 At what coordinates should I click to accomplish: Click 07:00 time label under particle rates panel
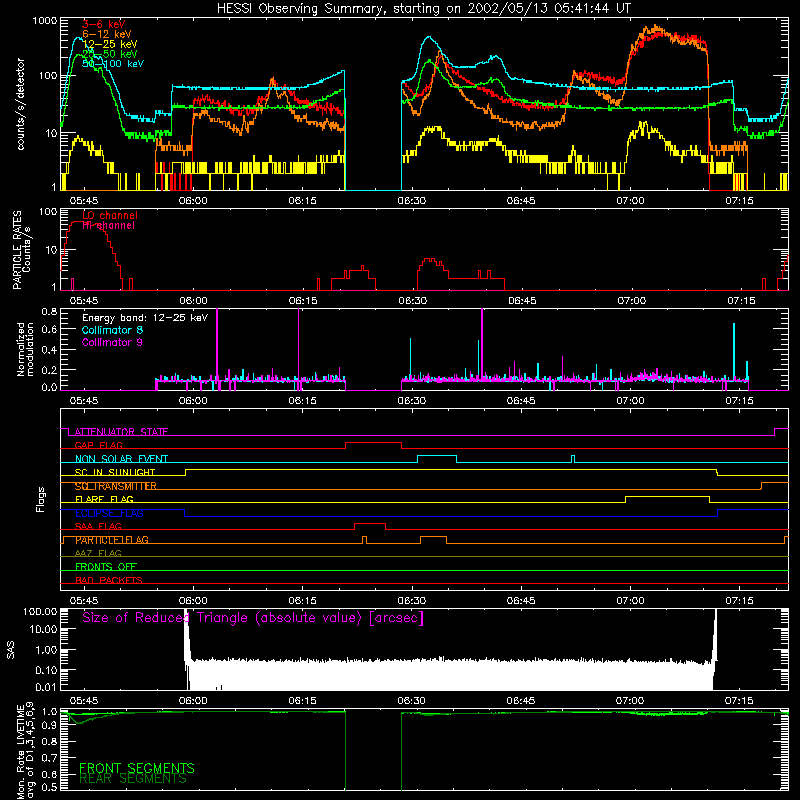631,301
